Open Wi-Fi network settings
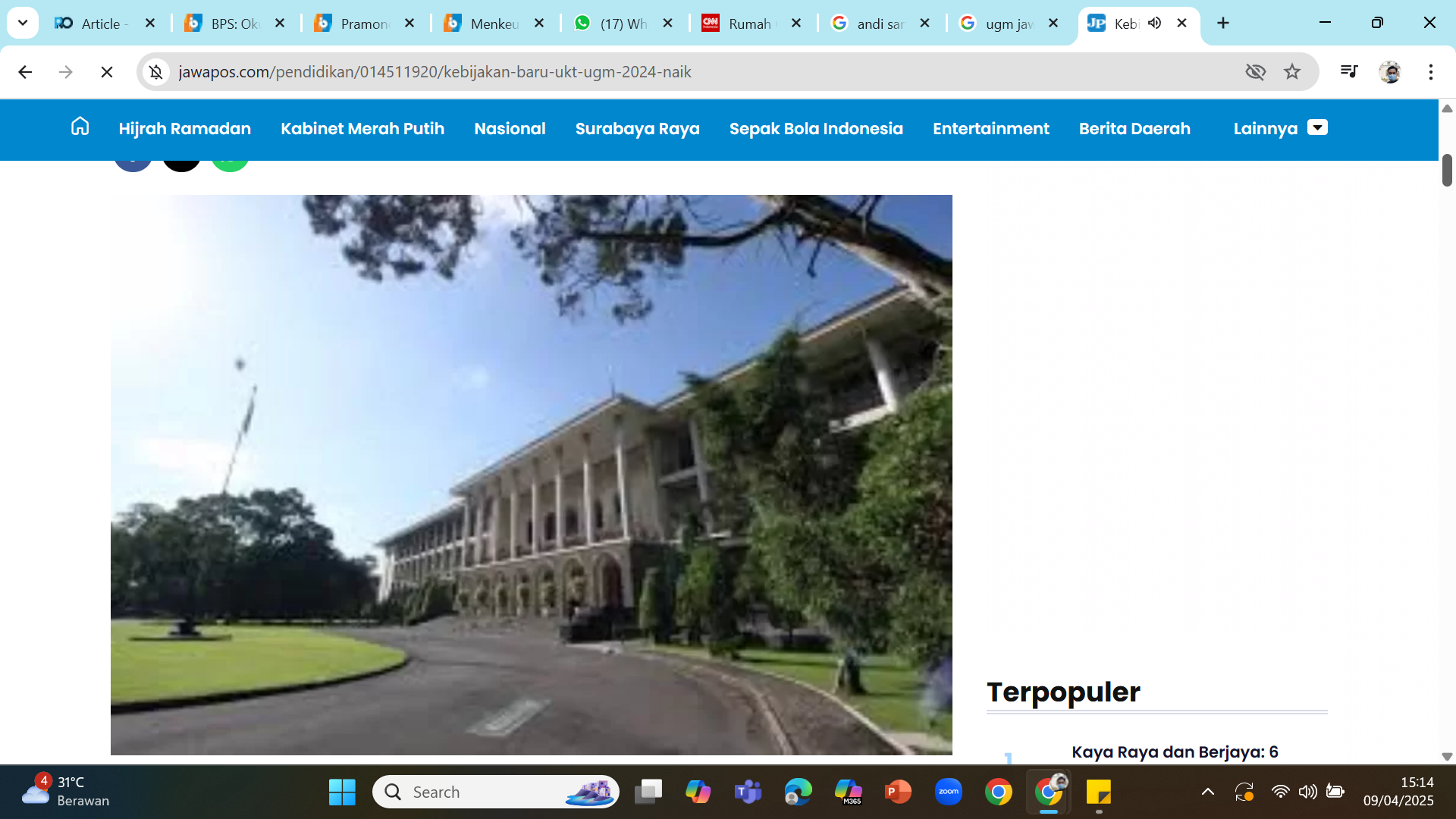This screenshot has height=819, width=1456. click(1280, 792)
